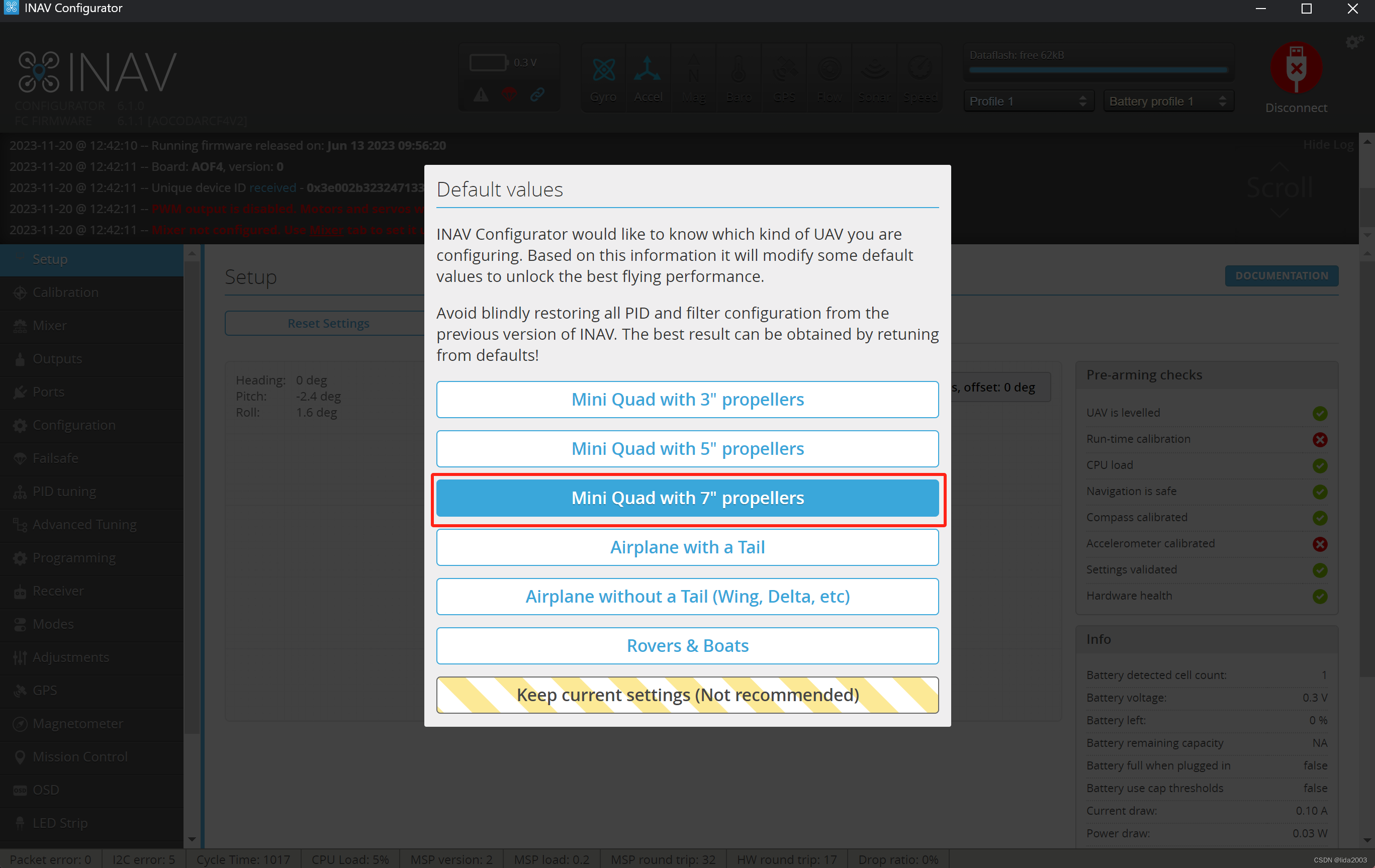Screen dimensions: 1375x868
Task: Click the red Run-time calibration status icon
Action: (x=1319, y=439)
